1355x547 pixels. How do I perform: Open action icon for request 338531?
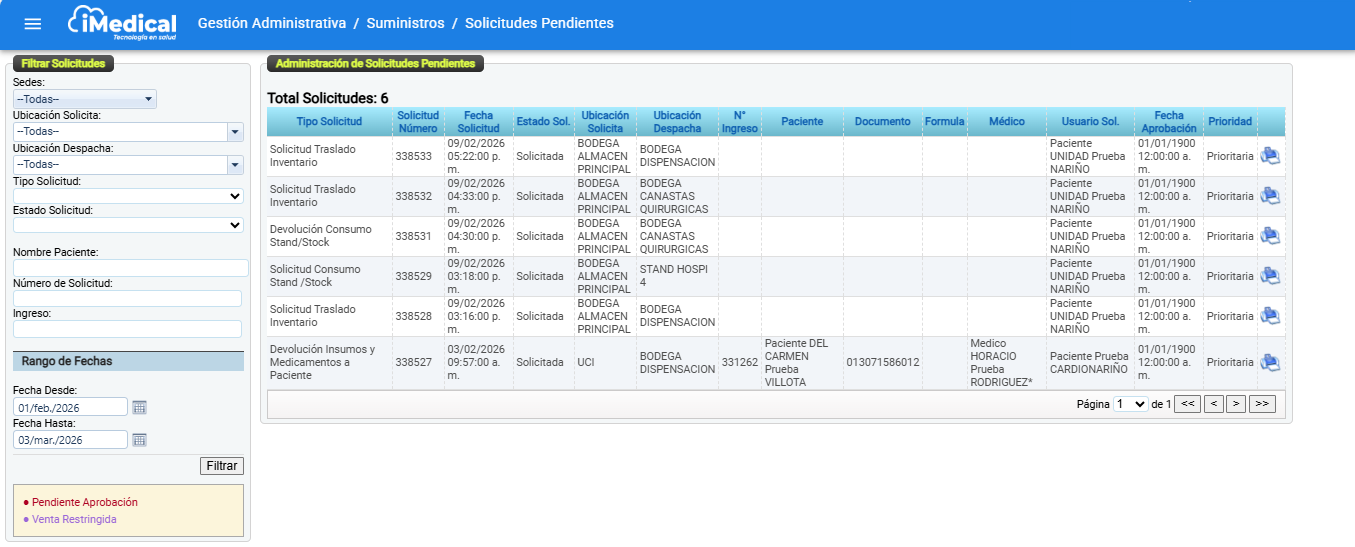coord(1270,236)
